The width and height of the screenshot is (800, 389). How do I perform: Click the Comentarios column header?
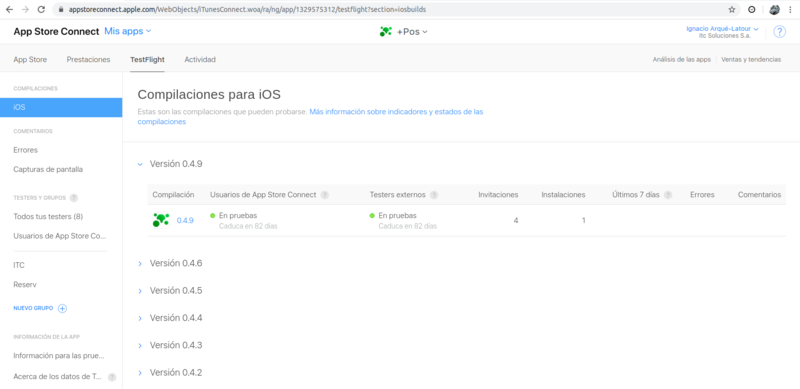[x=759, y=194]
